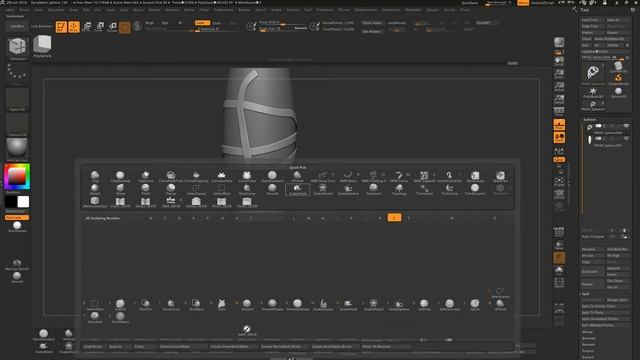Toggle the Floor grid button
Image resolution: width=640 pixels, height=360 pixels.
point(559,124)
